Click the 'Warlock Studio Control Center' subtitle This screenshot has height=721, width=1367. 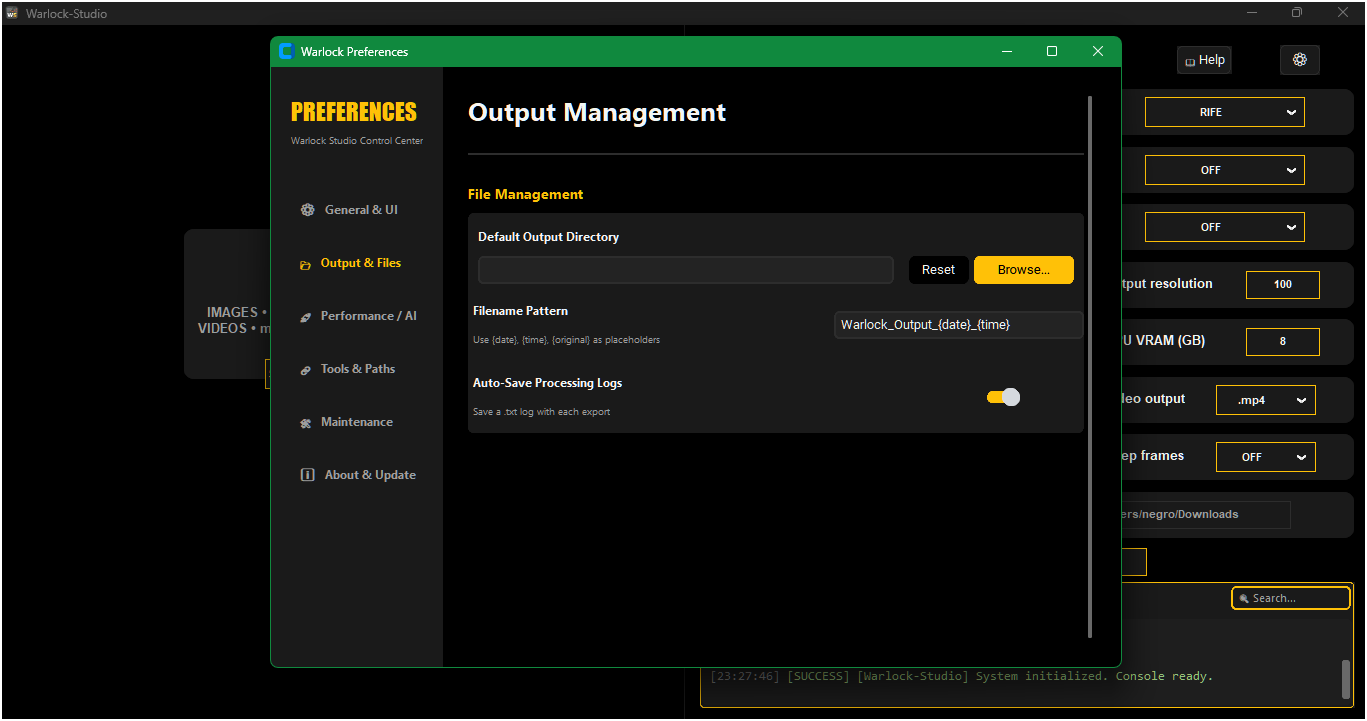[x=357, y=141]
